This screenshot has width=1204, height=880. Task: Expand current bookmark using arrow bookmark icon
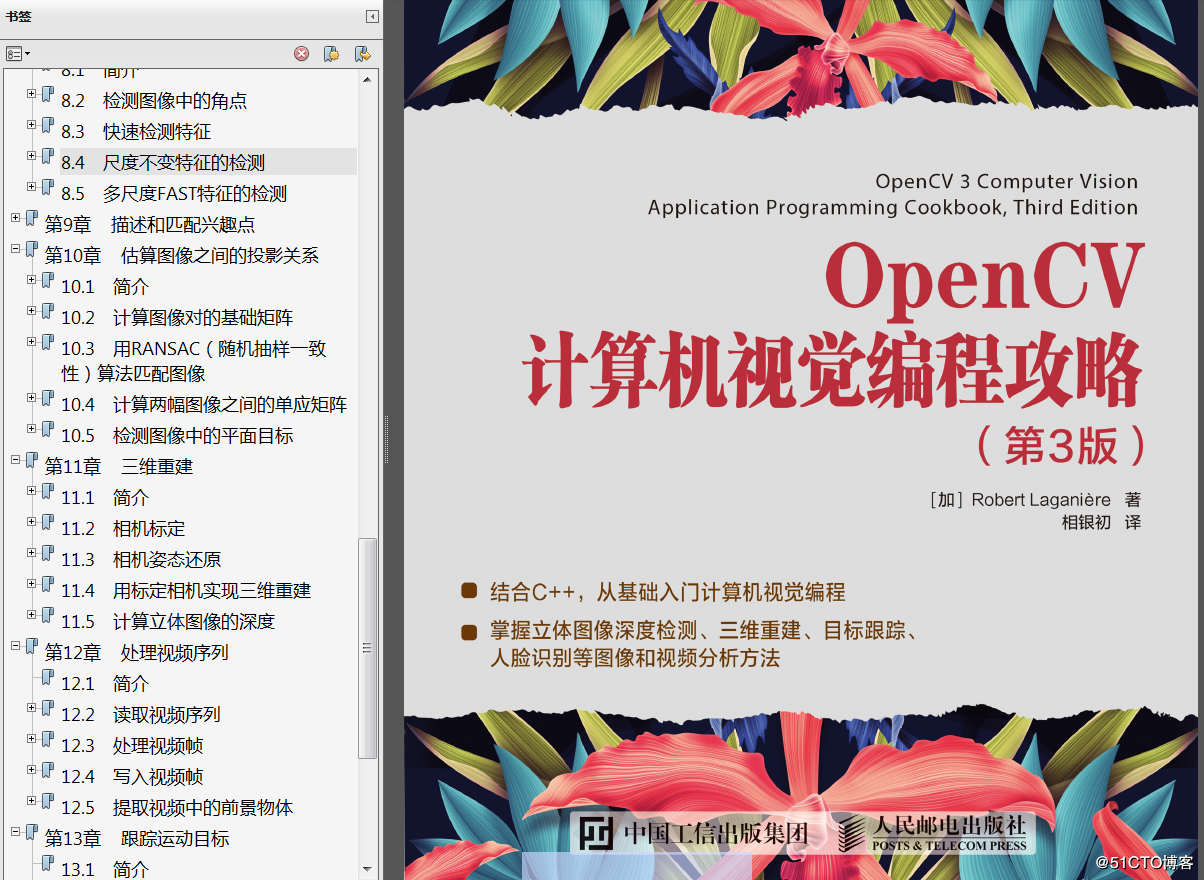[362, 54]
